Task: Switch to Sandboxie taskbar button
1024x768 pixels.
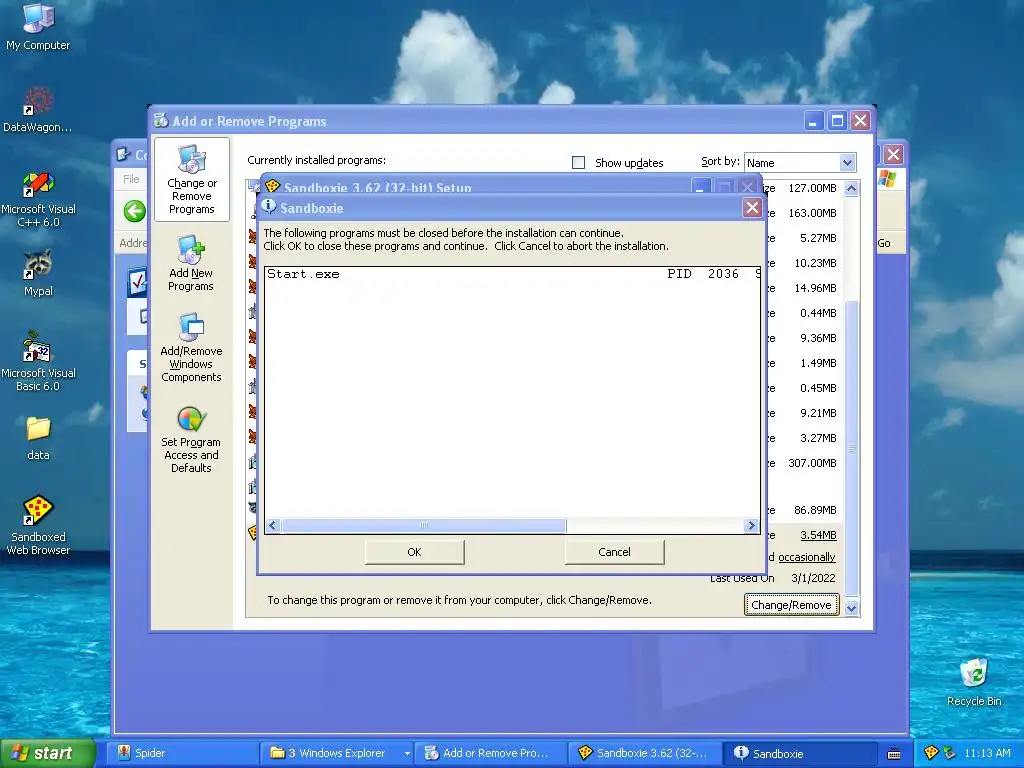Action: click(801, 753)
